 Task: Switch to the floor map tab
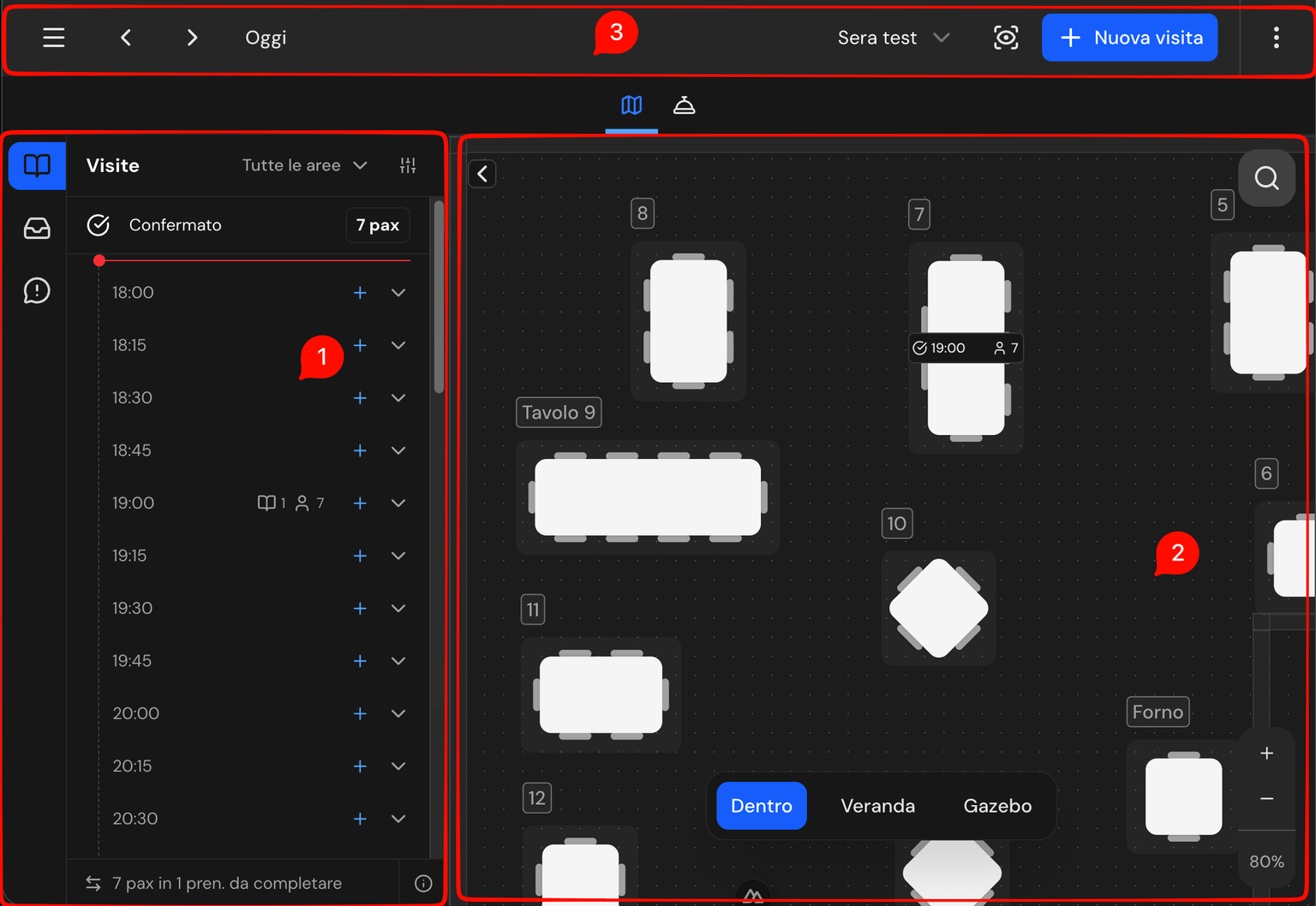point(631,105)
